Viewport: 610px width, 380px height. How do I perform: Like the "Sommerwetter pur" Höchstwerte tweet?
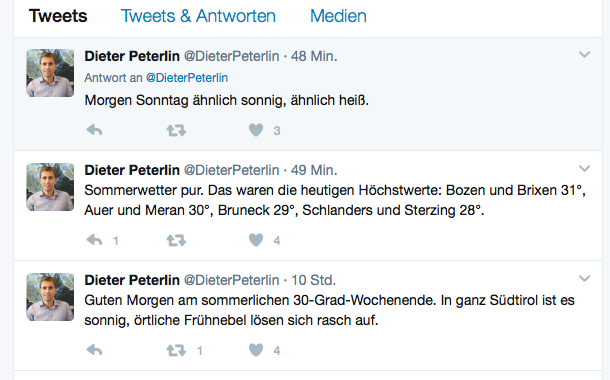pyautogui.click(x=256, y=240)
